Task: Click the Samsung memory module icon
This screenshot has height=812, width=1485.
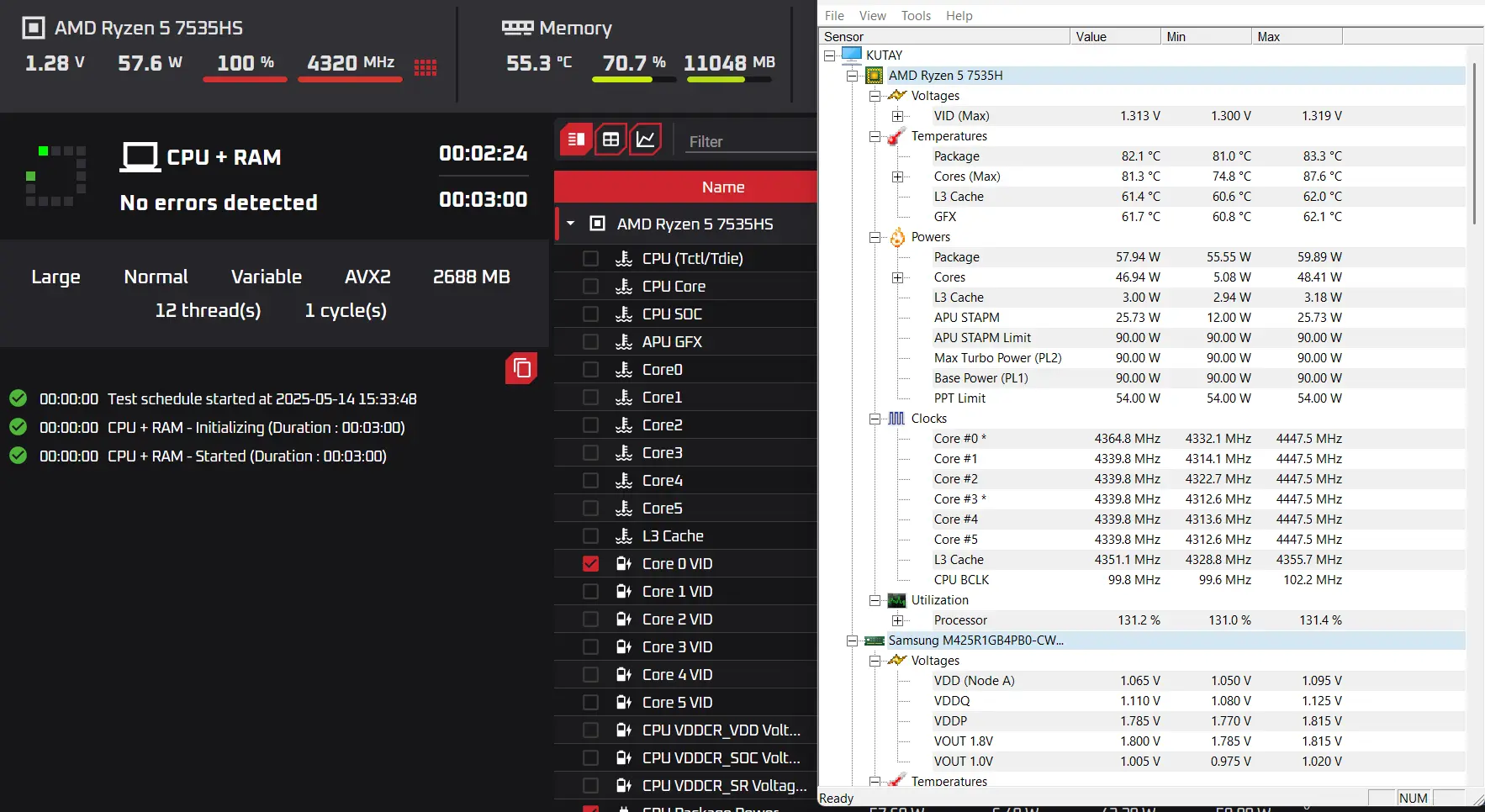Action: pos(875,641)
